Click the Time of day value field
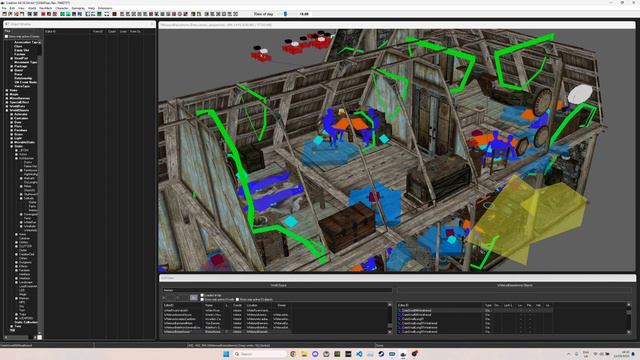Image resolution: width=640 pixels, height=360 pixels. coord(304,14)
